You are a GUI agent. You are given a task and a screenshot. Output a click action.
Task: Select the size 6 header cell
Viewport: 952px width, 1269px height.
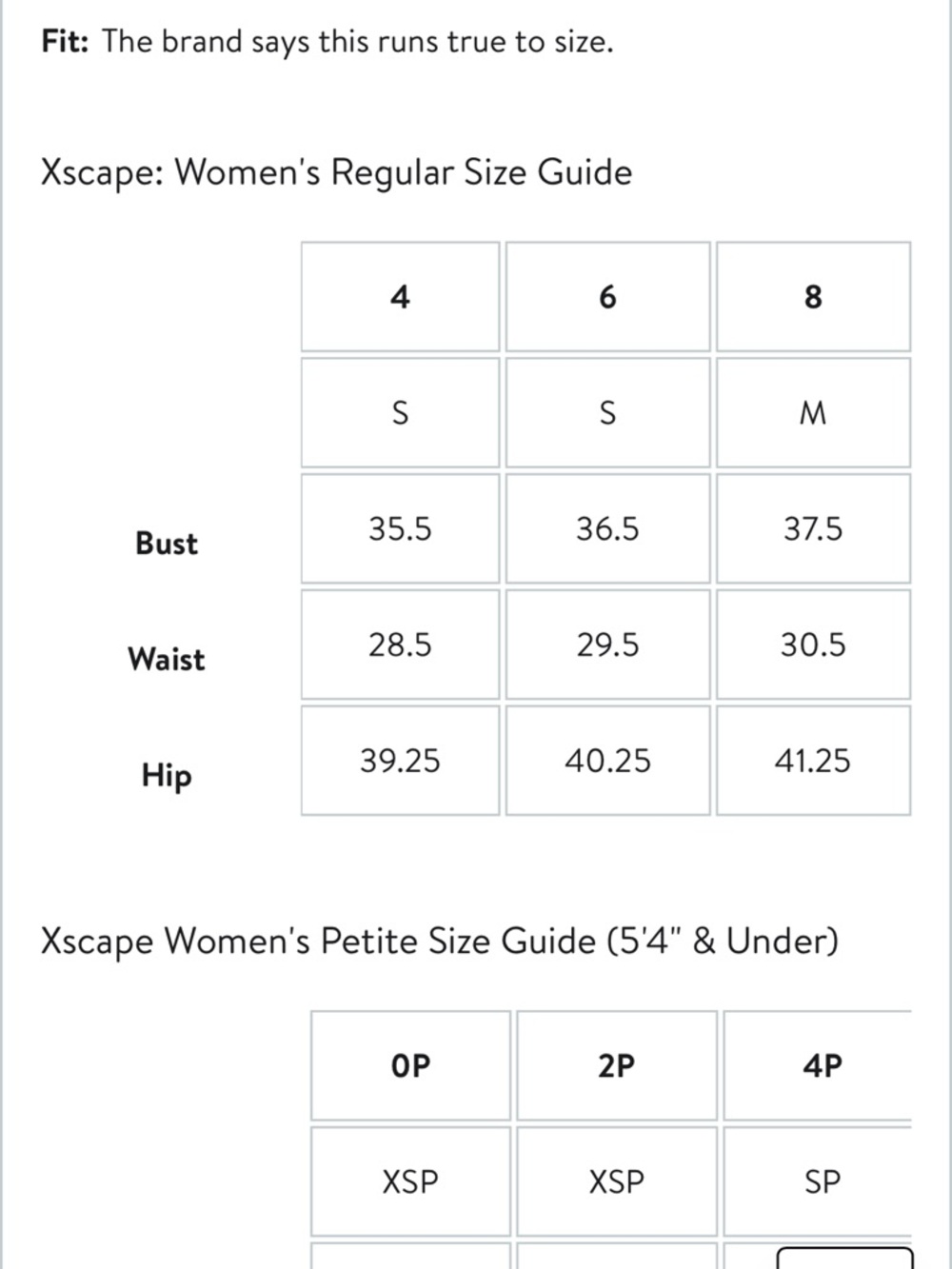point(607,297)
